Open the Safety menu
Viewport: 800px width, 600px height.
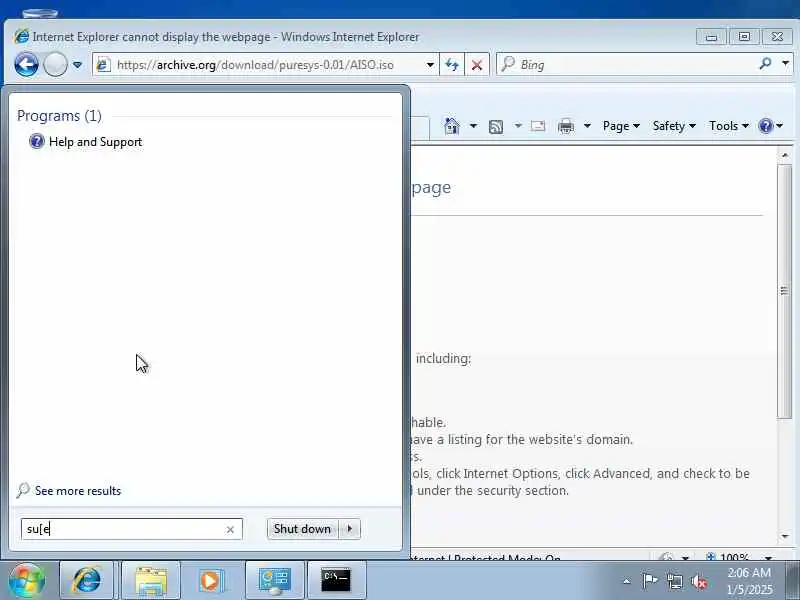pos(674,126)
